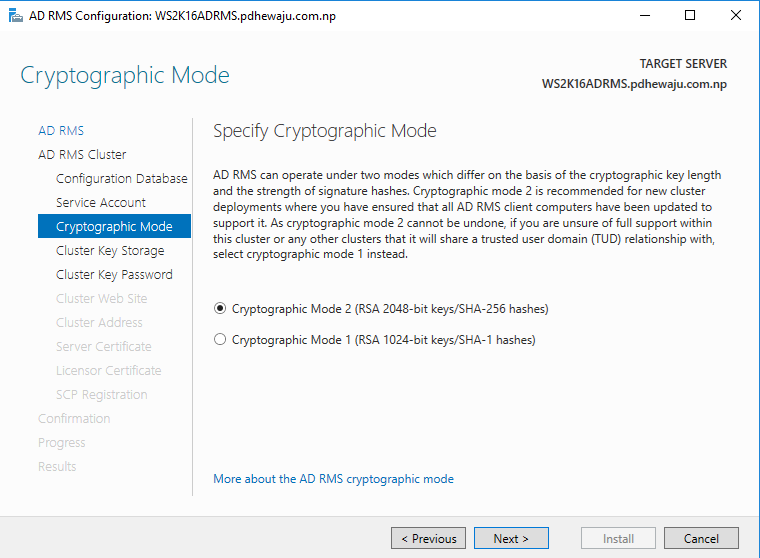
Task: Click the greyed-out Install button
Action: click(618, 538)
